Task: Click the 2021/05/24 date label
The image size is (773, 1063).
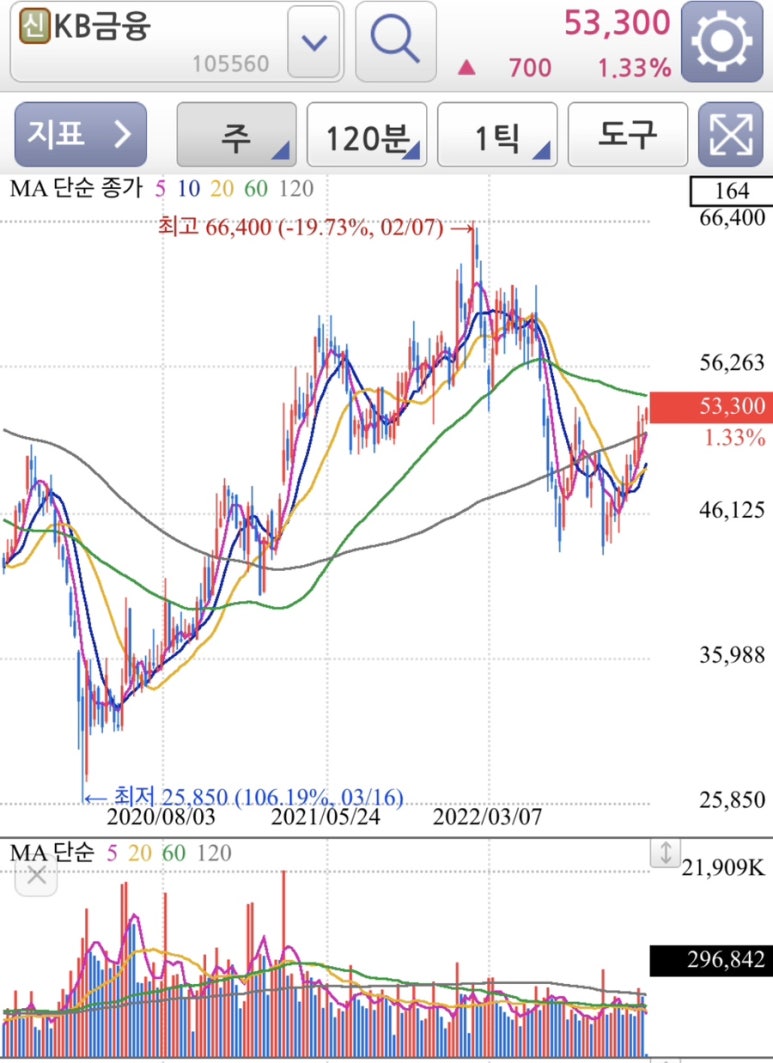Action: pyautogui.click(x=325, y=817)
